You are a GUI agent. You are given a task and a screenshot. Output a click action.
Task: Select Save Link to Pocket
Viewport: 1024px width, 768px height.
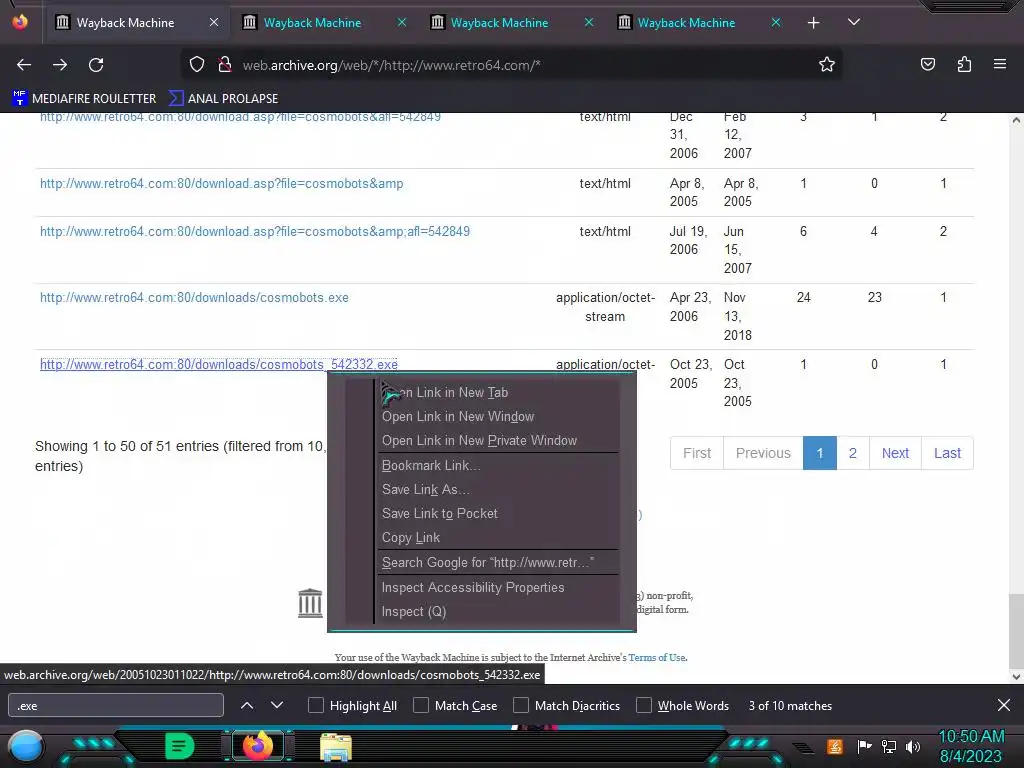tap(497, 514)
